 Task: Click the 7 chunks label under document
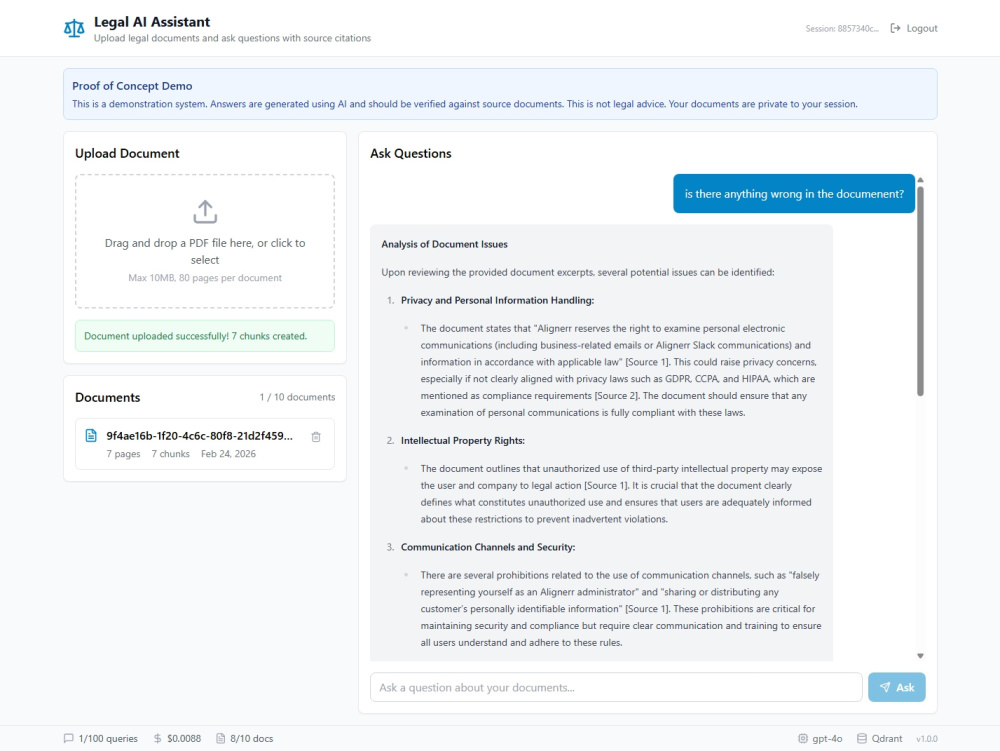(170, 454)
